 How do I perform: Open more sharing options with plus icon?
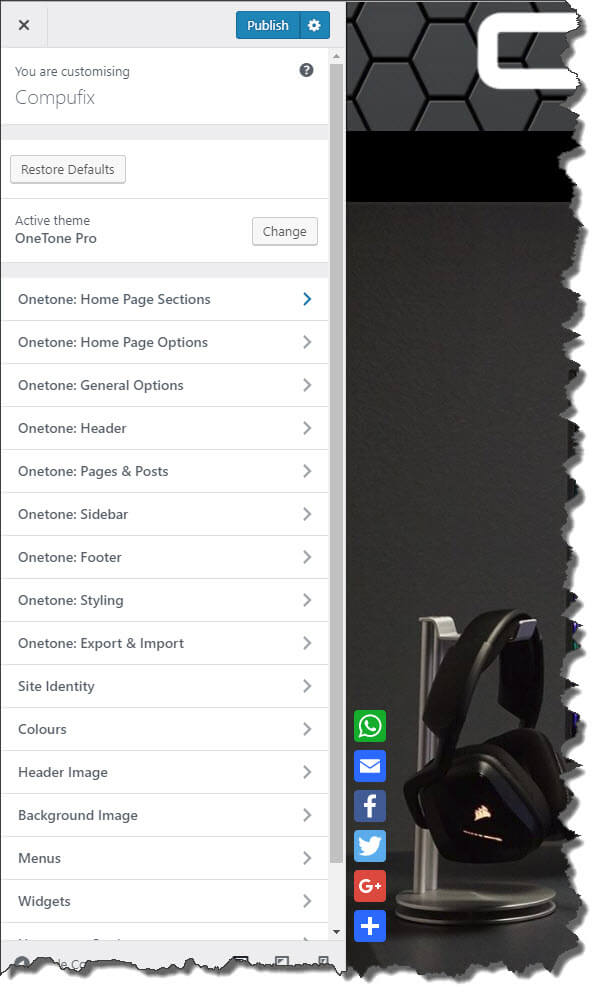pyautogui.click(x=370, y=926)
